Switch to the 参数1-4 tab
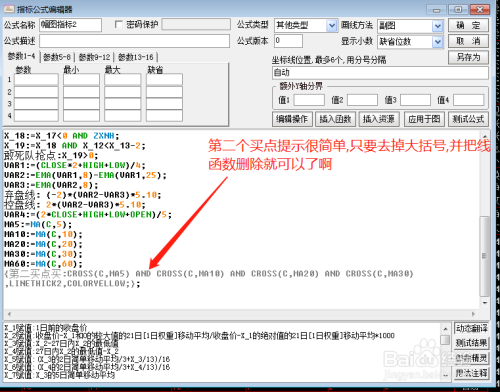 tap(22, 56)
